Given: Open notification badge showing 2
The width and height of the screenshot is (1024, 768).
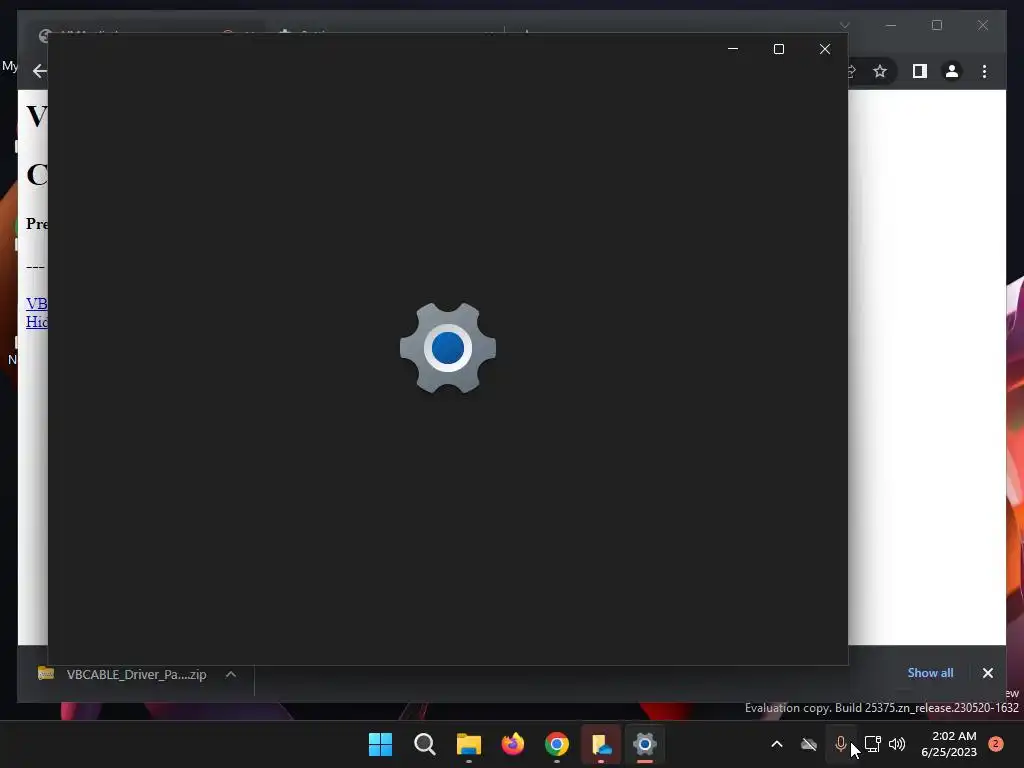Looking at the screenshot, I should (x=996, y=744).
